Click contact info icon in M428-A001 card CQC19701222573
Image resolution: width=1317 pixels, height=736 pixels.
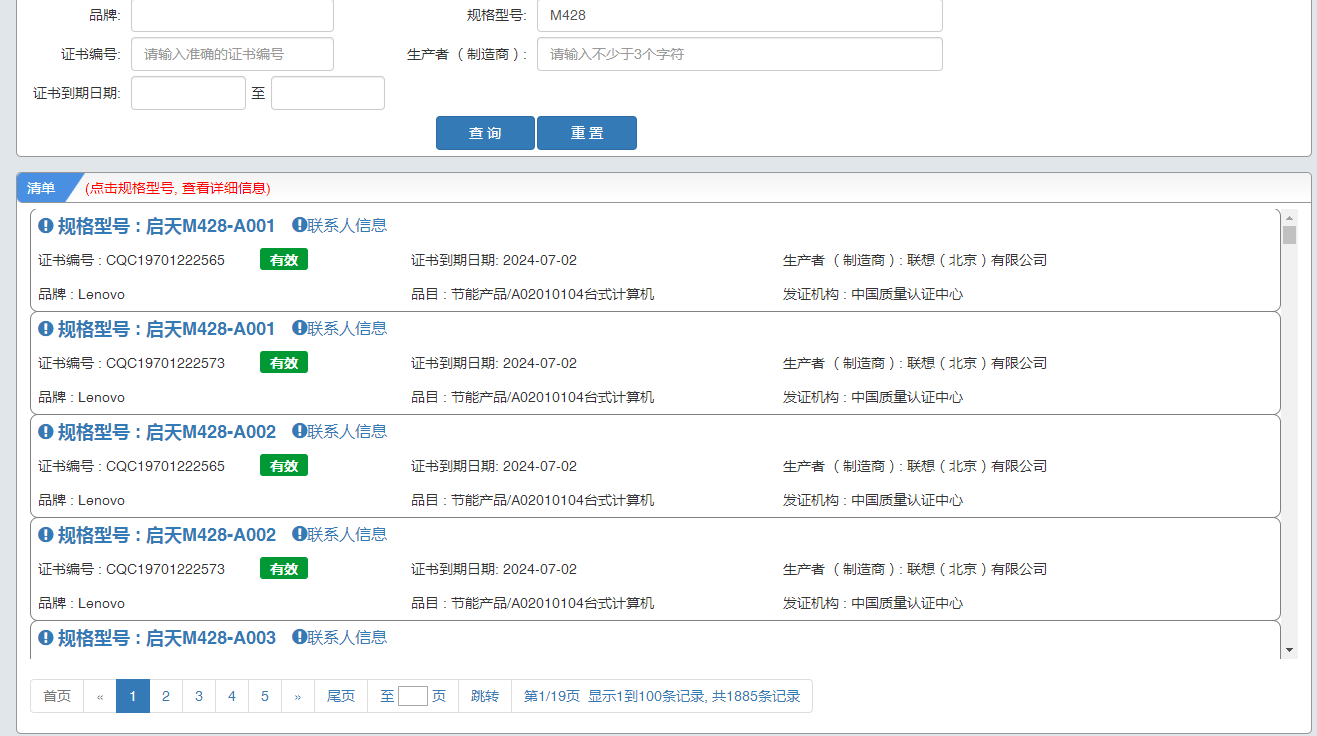click(x=299, y=328)
